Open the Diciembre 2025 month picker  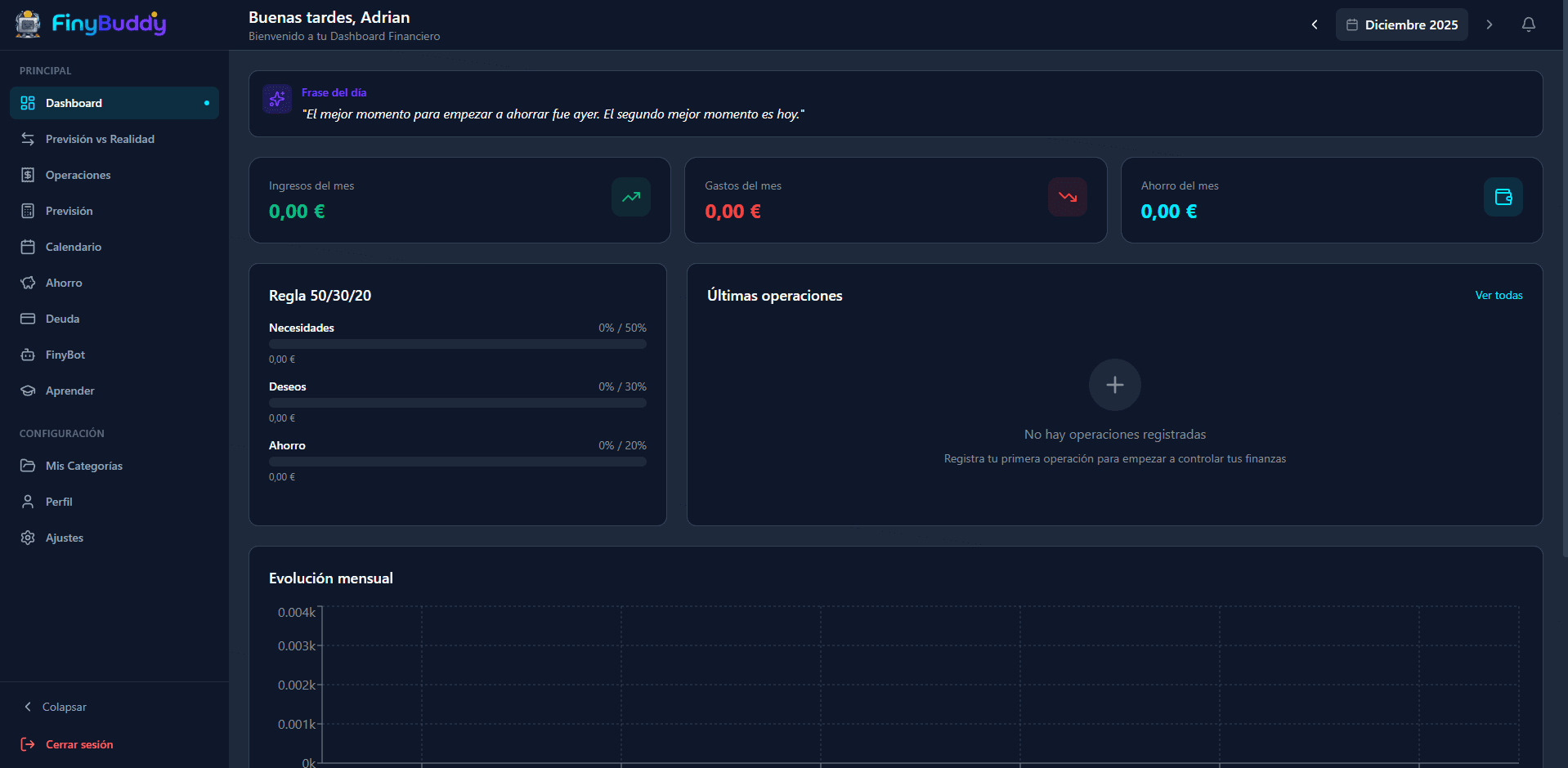1401,25
